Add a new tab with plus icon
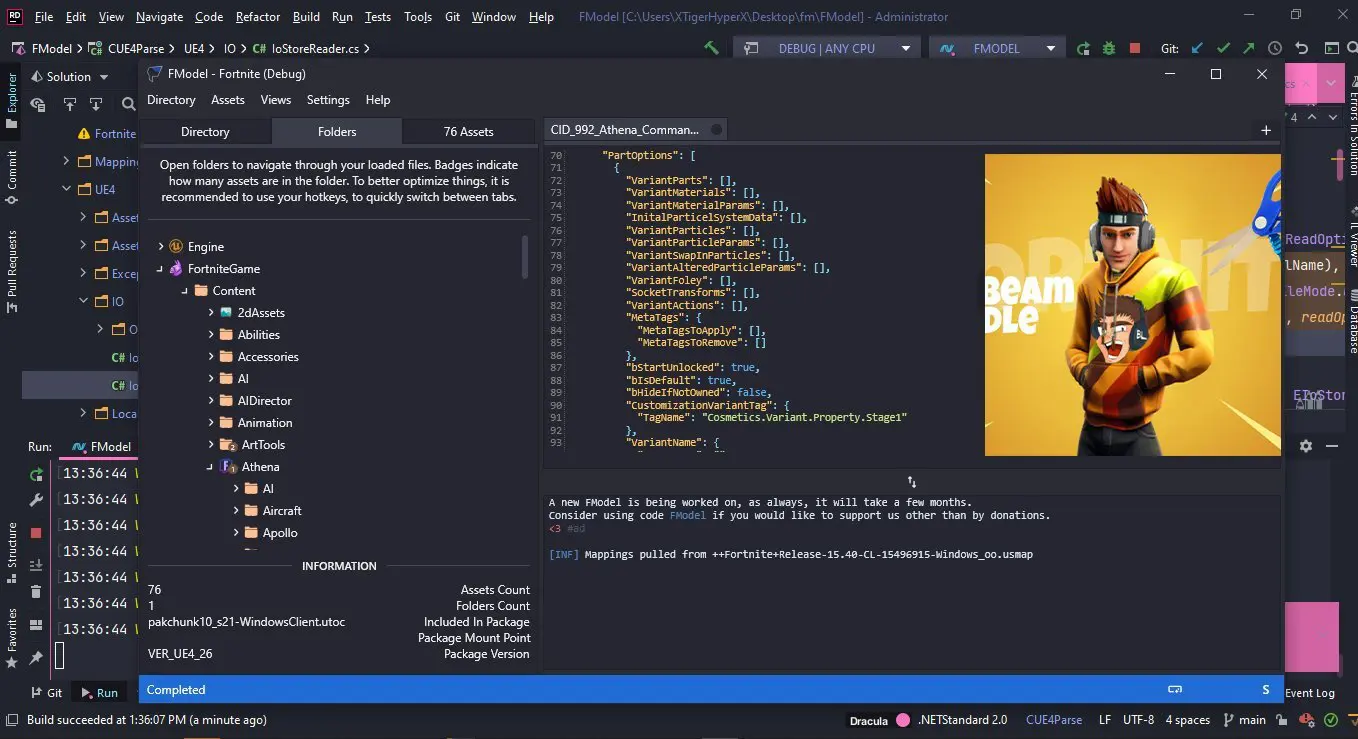Image resolution: width=1358 pixels, height=739 pixels. tap(1266, 130)
